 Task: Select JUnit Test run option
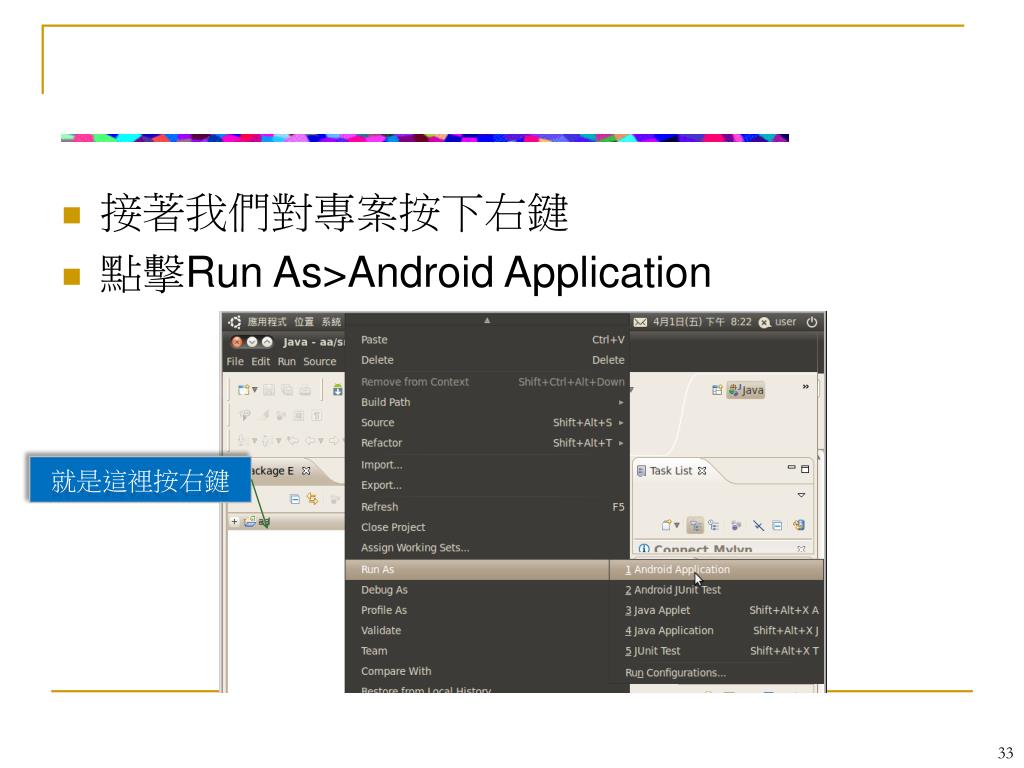[x=716, y=650]
